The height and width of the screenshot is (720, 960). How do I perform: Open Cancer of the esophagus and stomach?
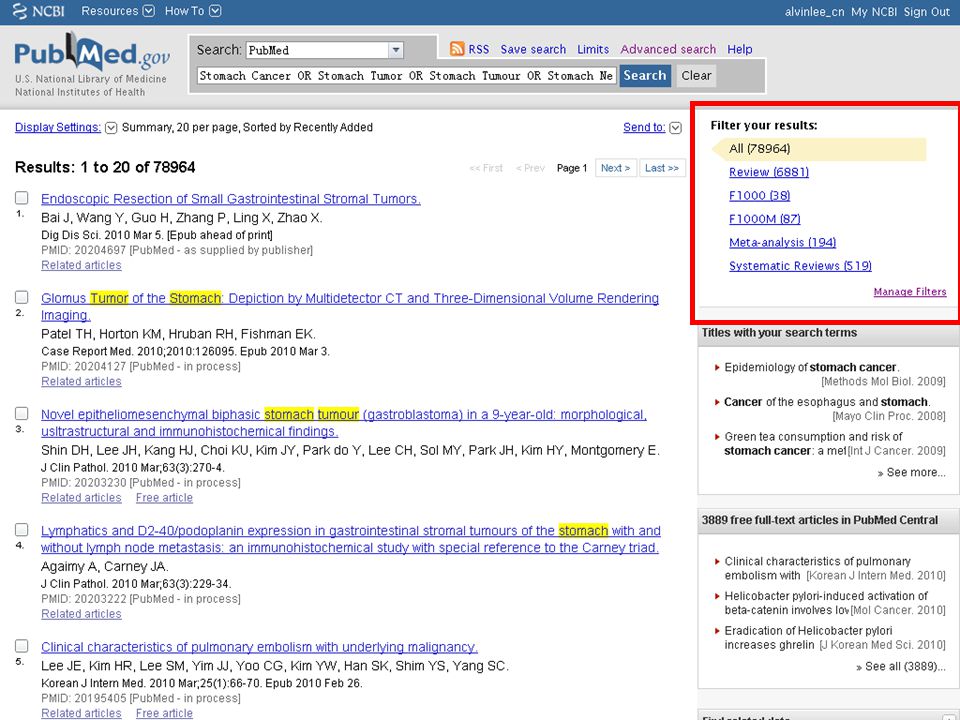tap(827, 402)
